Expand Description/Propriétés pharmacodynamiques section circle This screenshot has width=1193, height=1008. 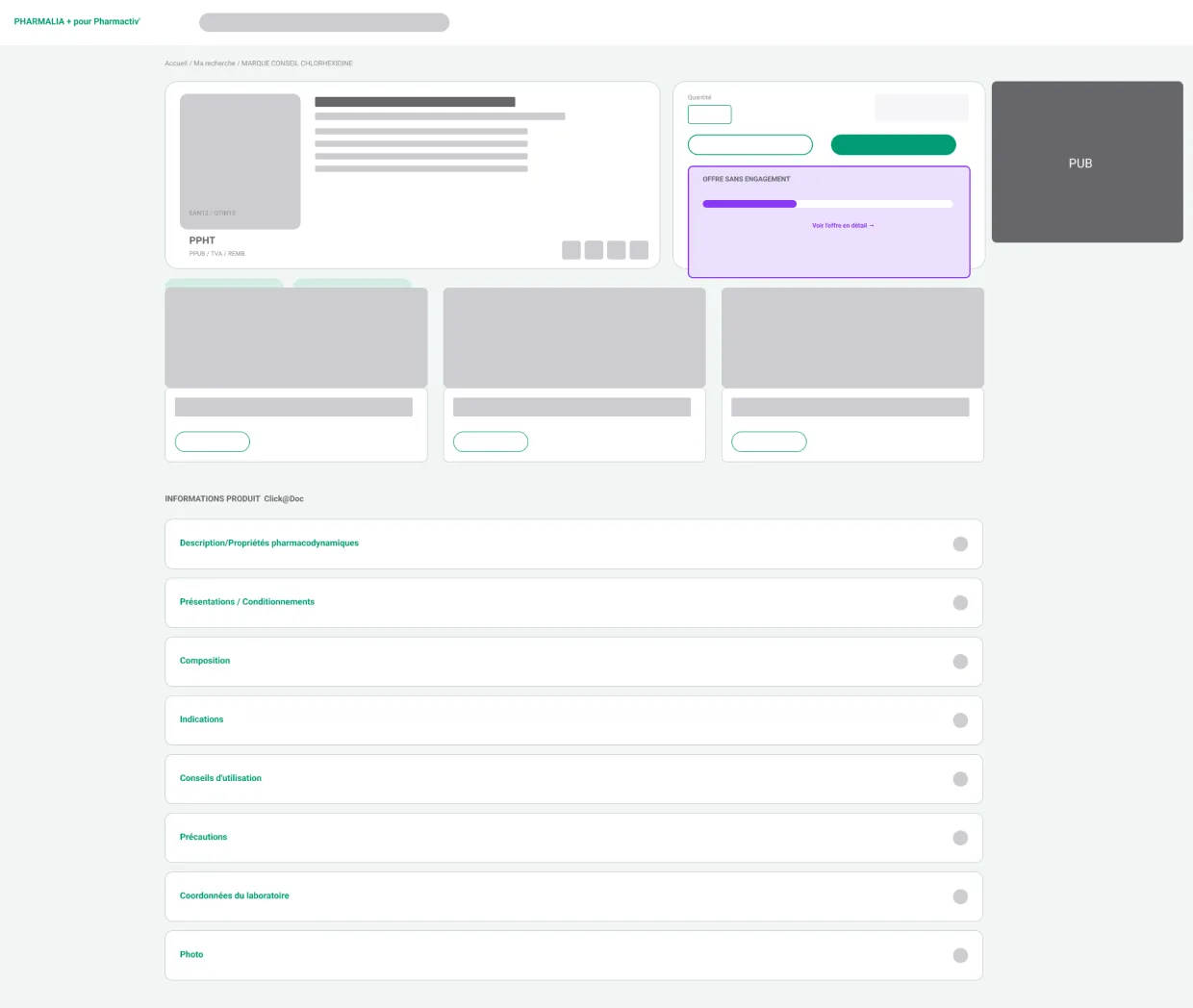(x=960, y=544)
